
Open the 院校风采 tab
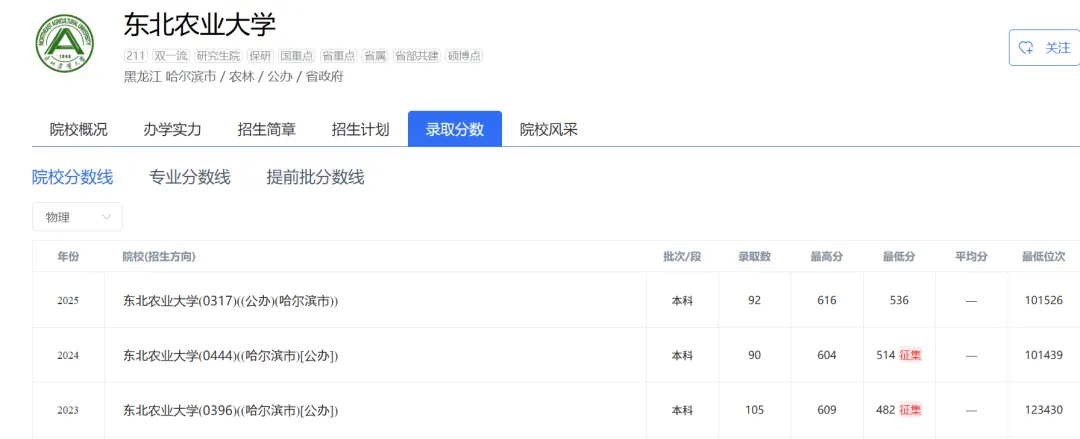point(548,130)
